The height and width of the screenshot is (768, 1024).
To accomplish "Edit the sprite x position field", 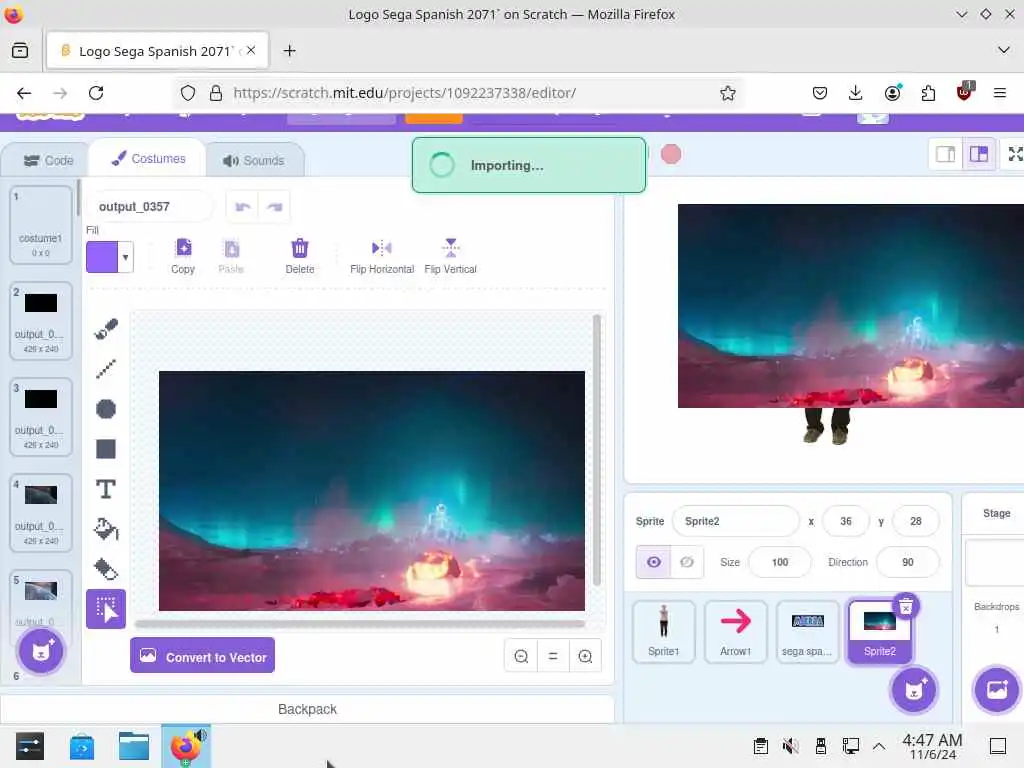I will pyautogui.click(x=846, y=521).
